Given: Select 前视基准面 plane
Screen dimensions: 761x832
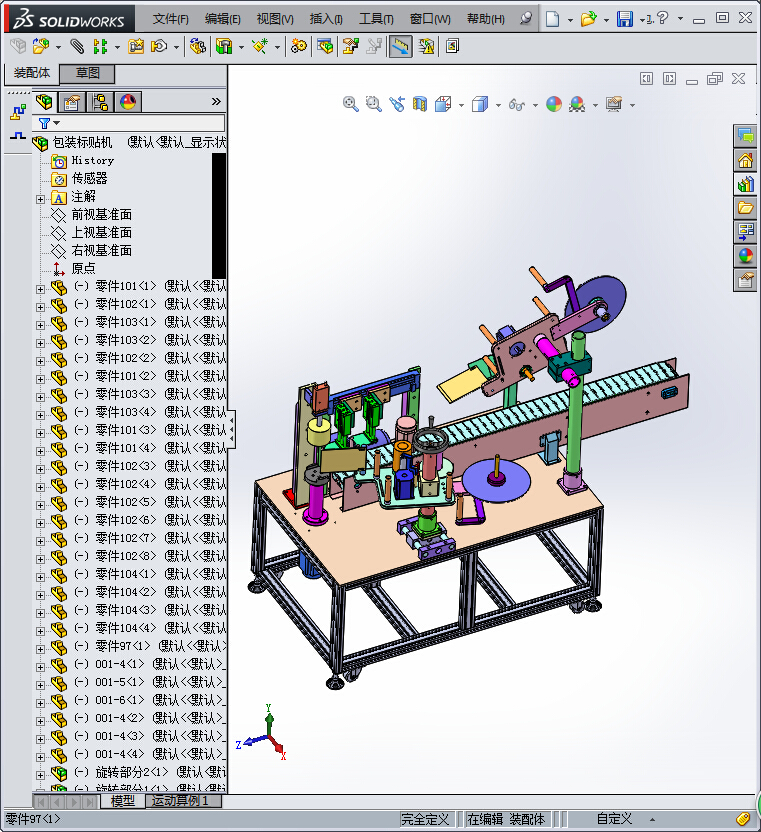Looking at the screenshot, I should tap(101, 215).
